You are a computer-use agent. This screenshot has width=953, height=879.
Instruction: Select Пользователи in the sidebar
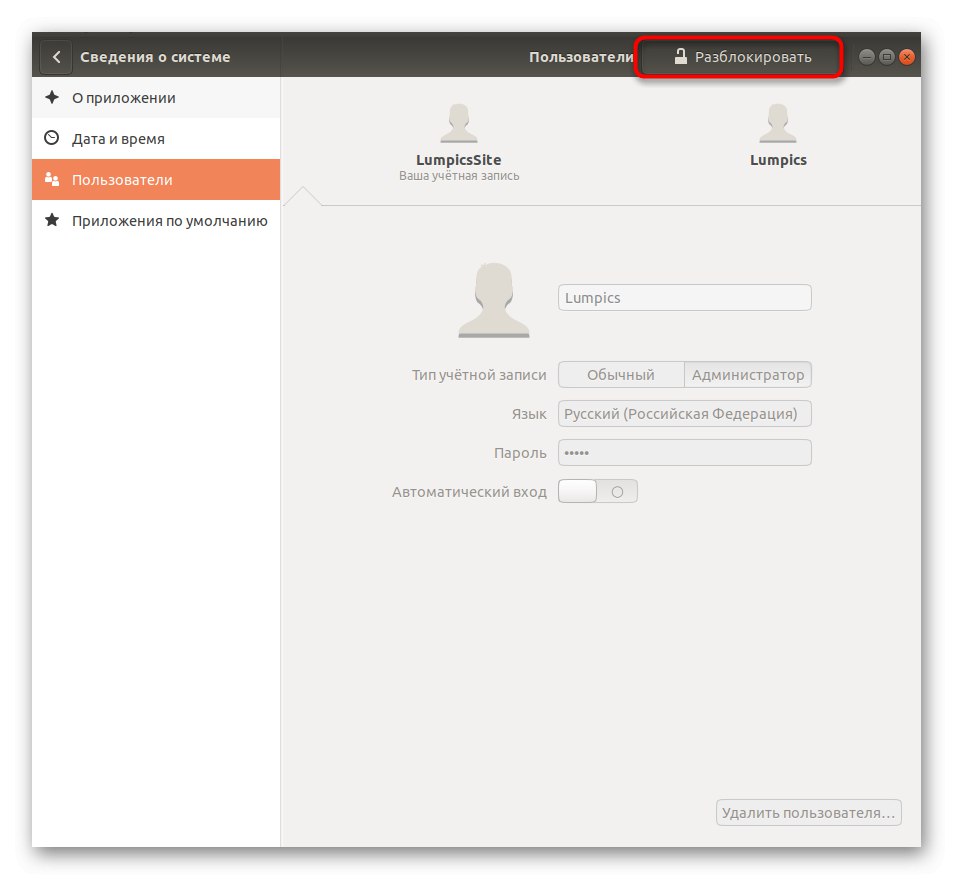coord(156,180)
